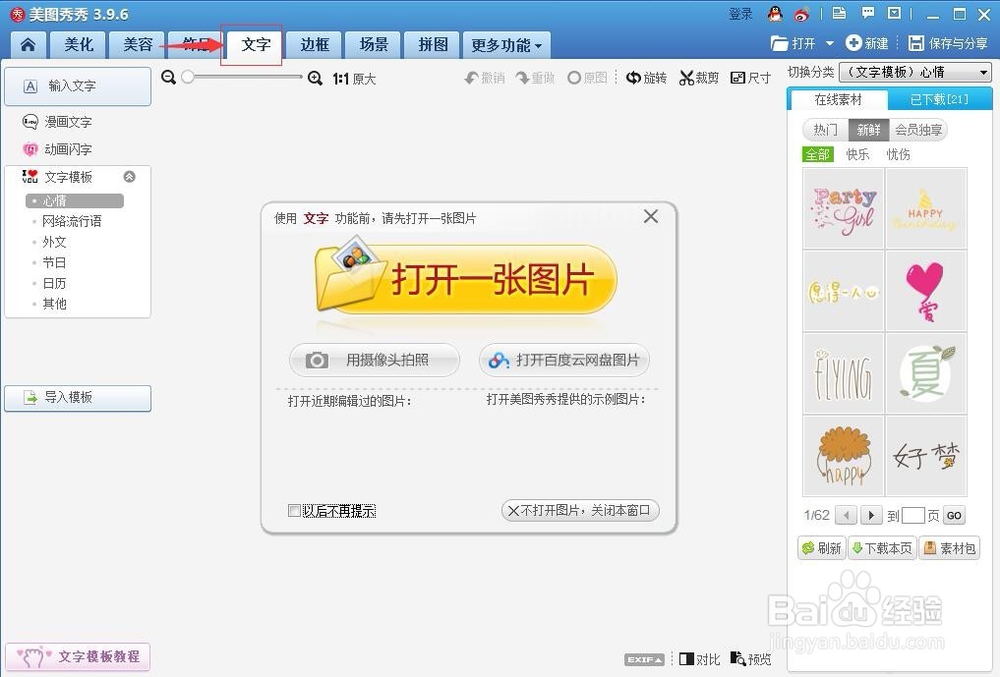Click the 旋转 rotate tool

coord(646,76)
